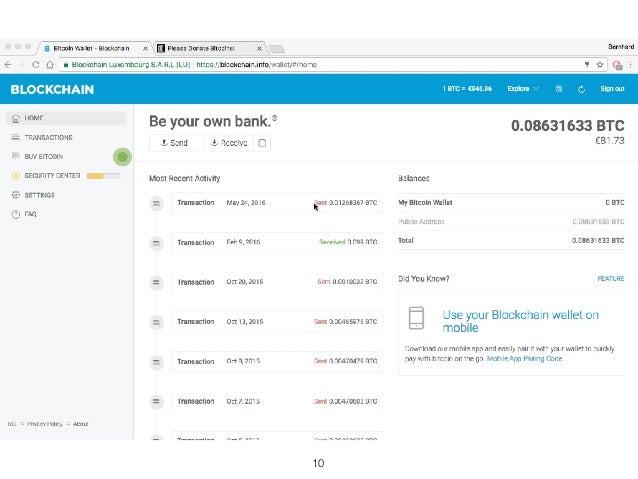
Task: Open the Feb 9, 2016 received transaction
Action: [x=277, y=242]
